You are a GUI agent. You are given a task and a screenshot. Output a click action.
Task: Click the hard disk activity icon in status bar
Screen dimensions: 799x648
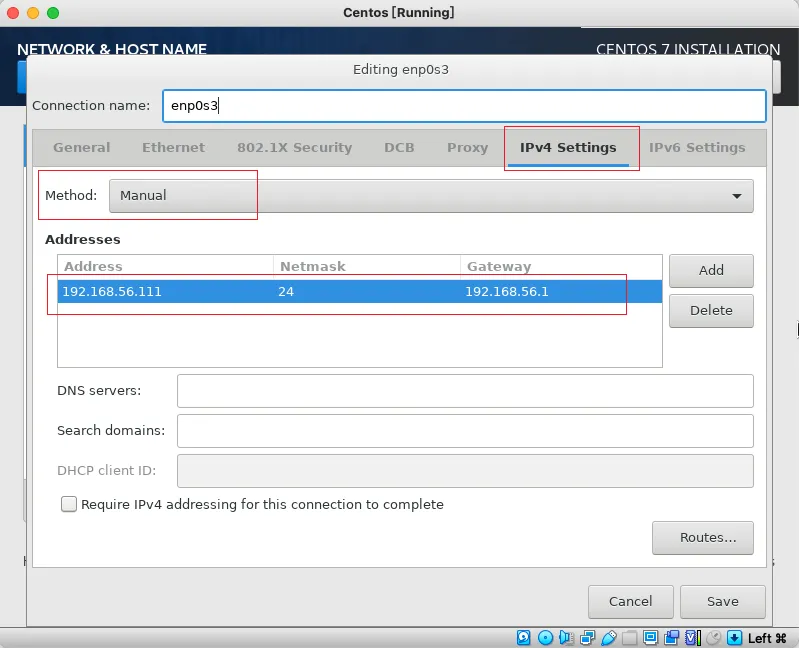(523, 638)
